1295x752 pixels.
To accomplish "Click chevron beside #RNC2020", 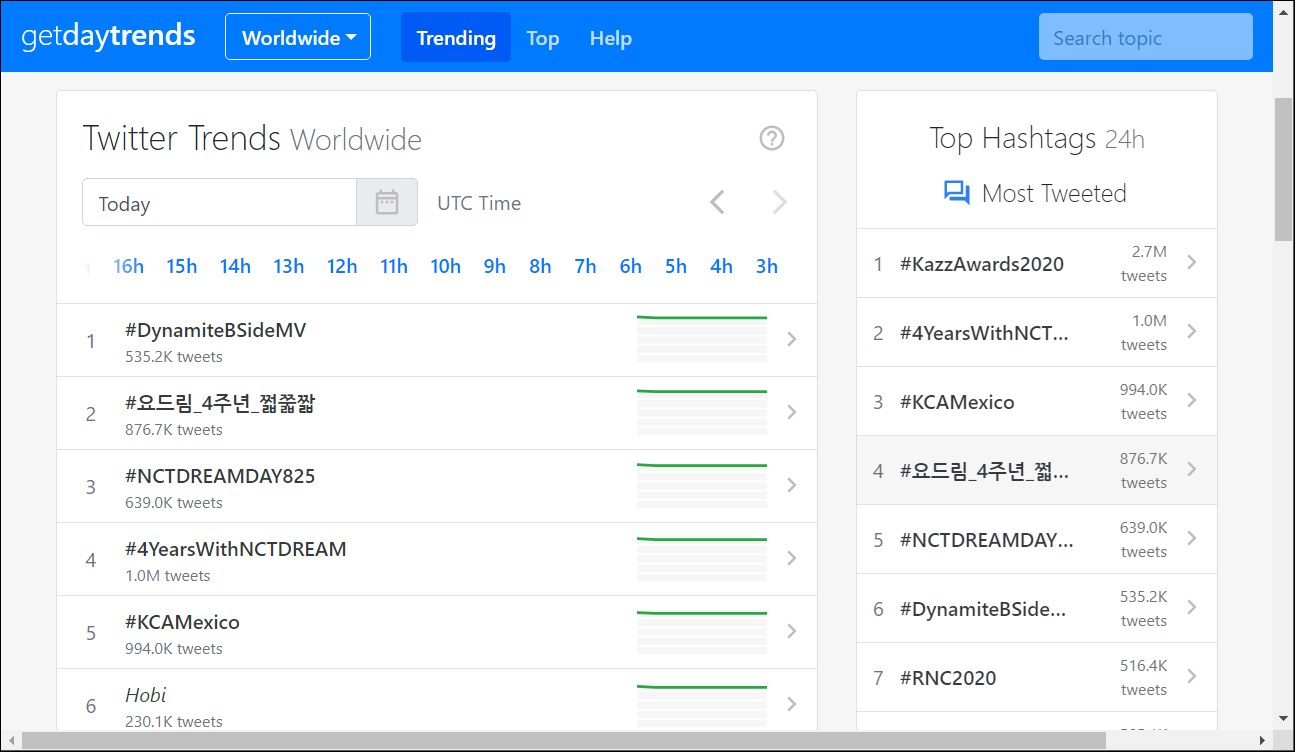I will [1191, 676].
